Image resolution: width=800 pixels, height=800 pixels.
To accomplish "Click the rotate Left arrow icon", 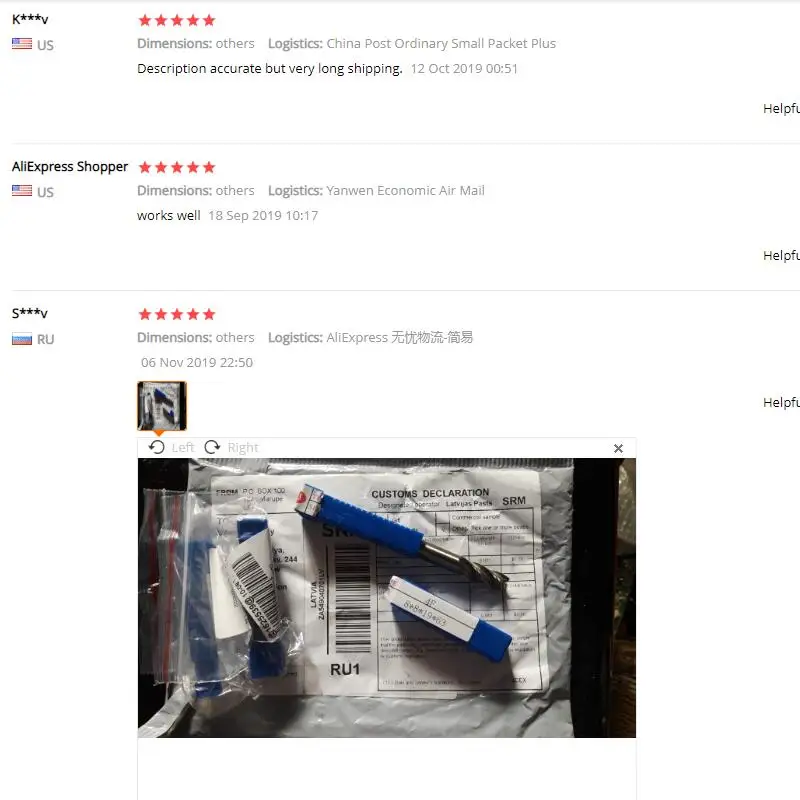I will pos(157,447).
